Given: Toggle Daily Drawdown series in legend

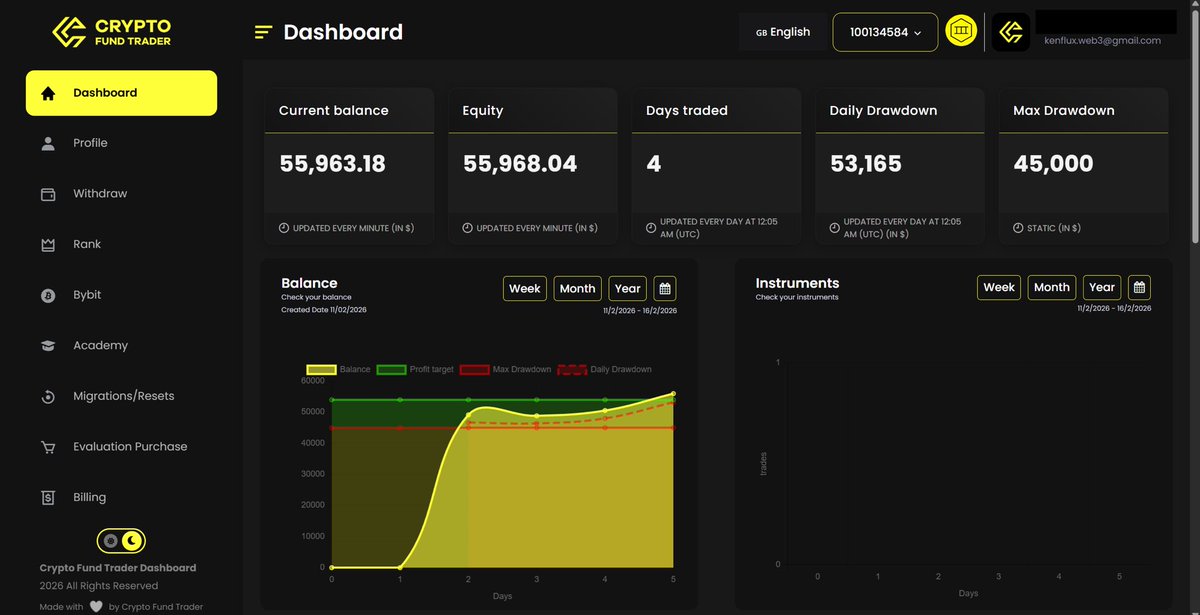Looking at the screenshot, I should coord(603,370).
